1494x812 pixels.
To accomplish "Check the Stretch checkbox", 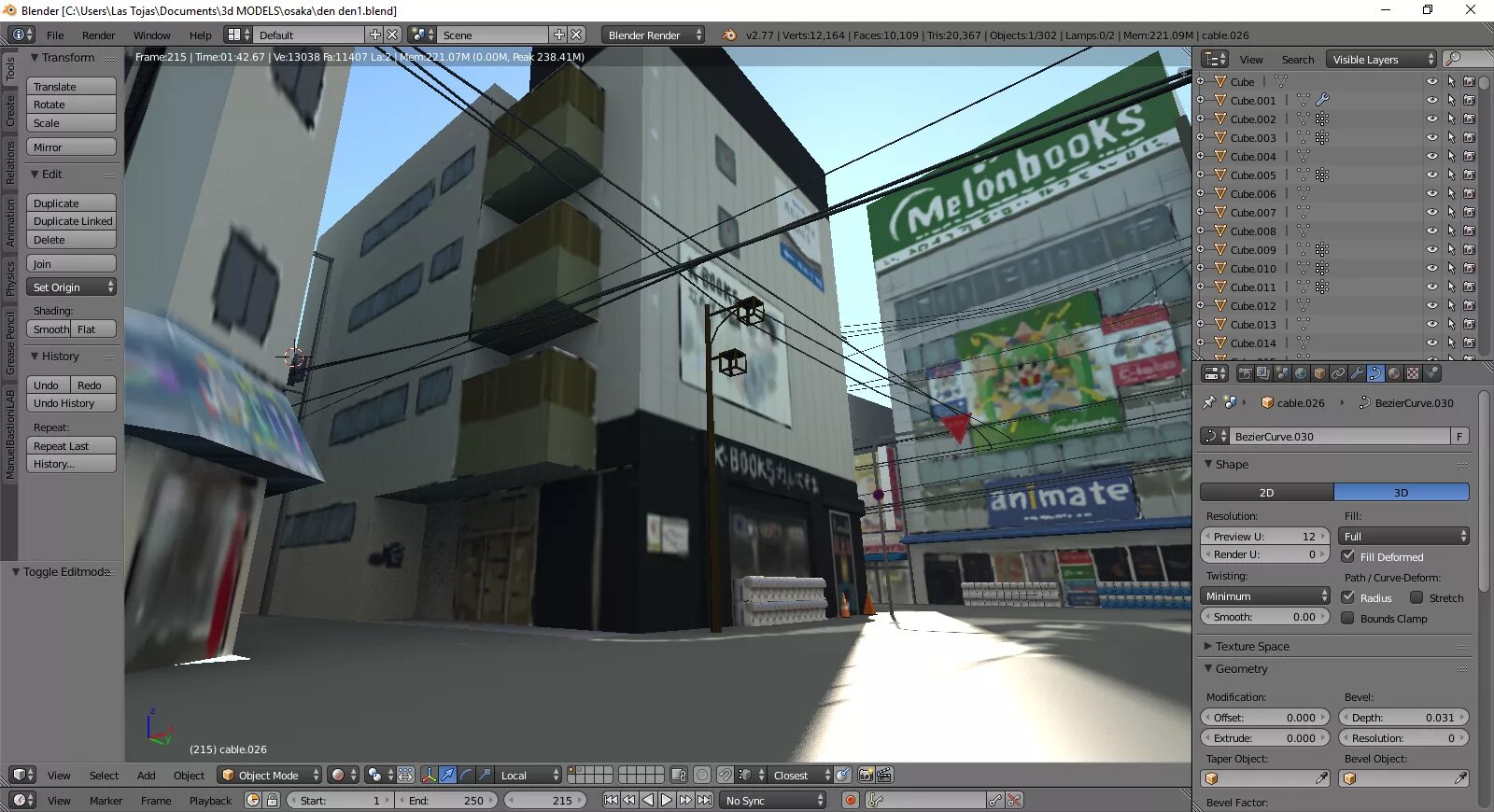I will (x=1416, y=597).
